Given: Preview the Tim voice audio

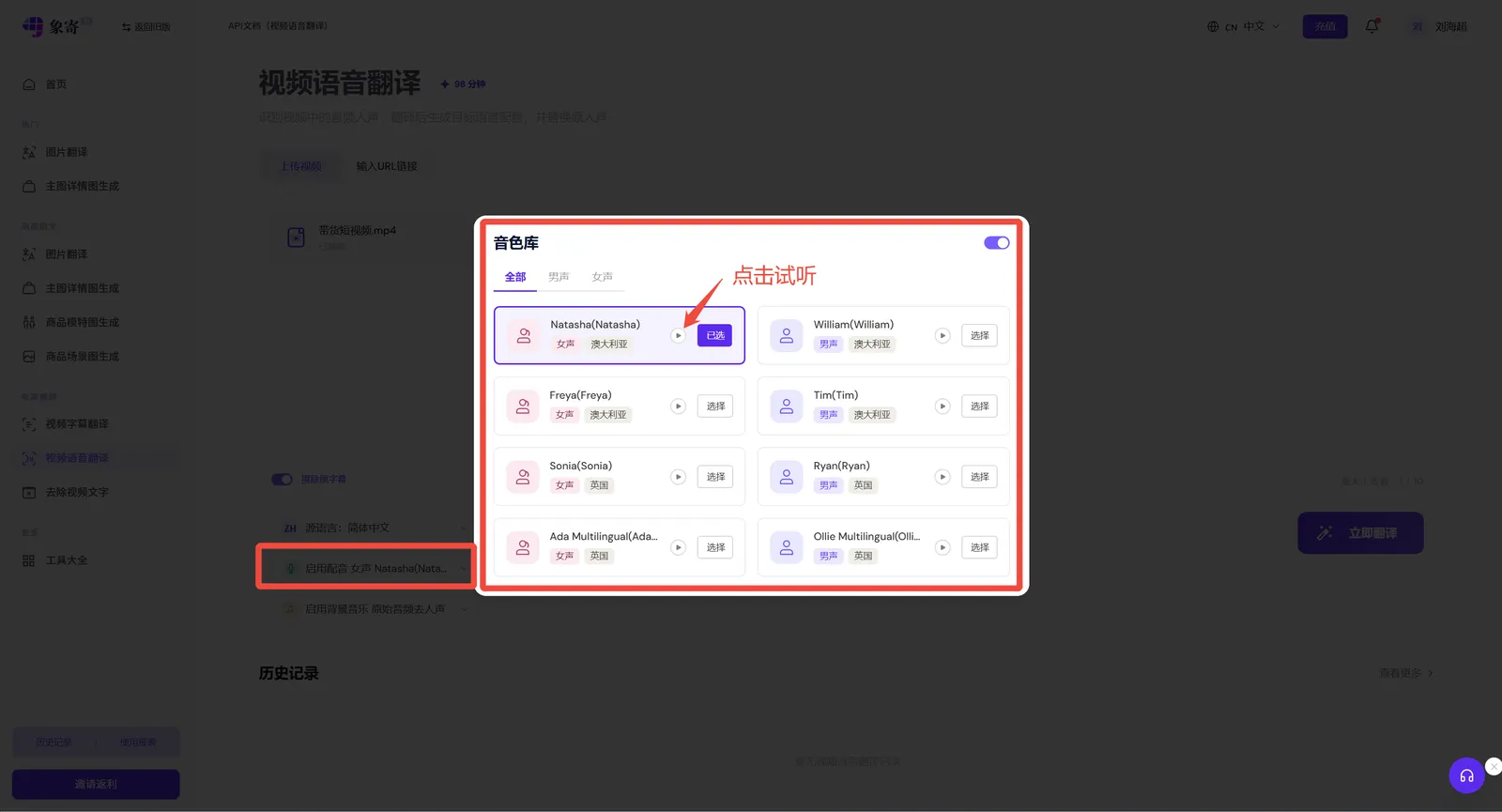Looking at the screenshot, I should 943,406.
